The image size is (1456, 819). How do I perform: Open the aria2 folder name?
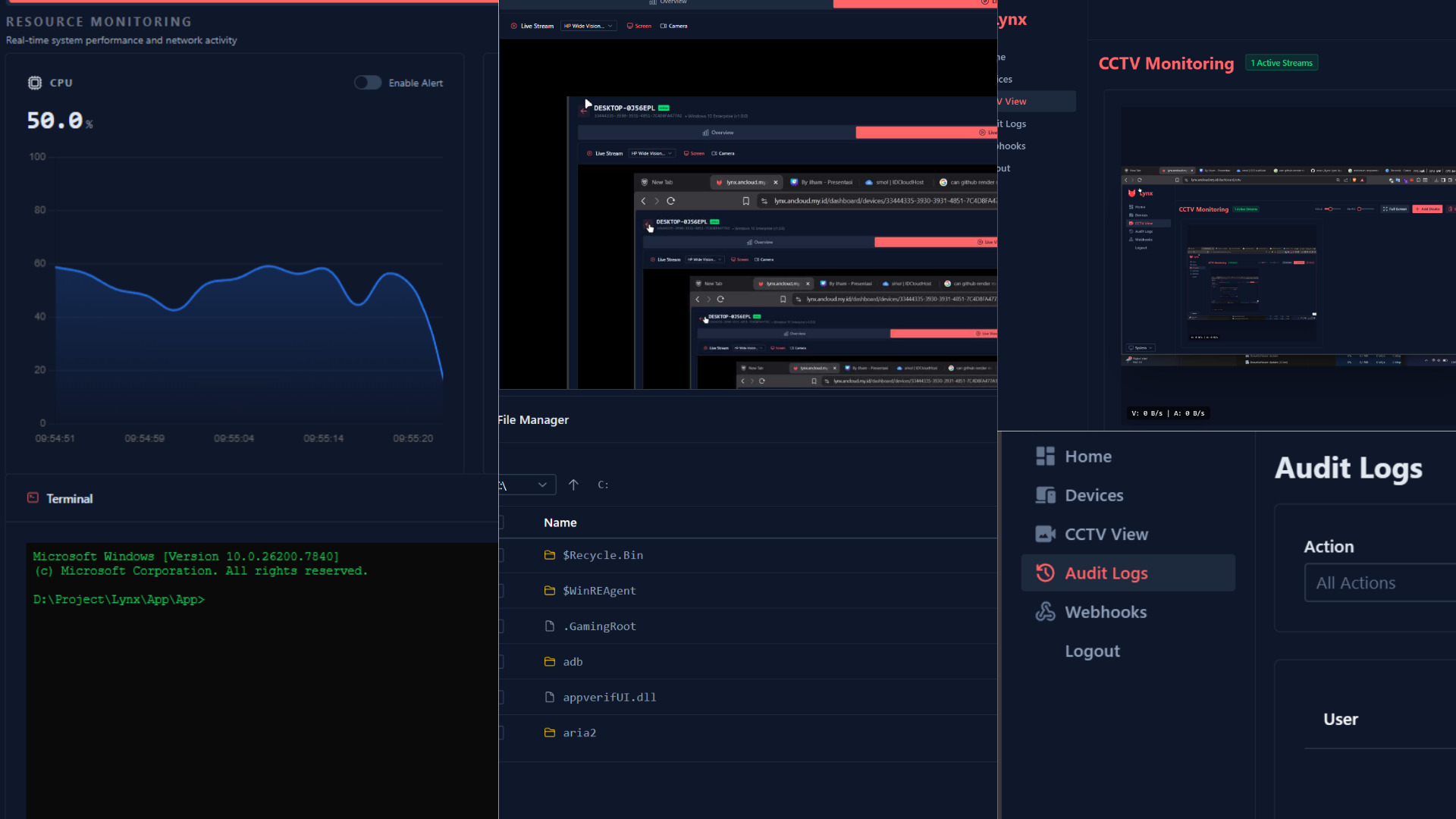tap(579, 733)
